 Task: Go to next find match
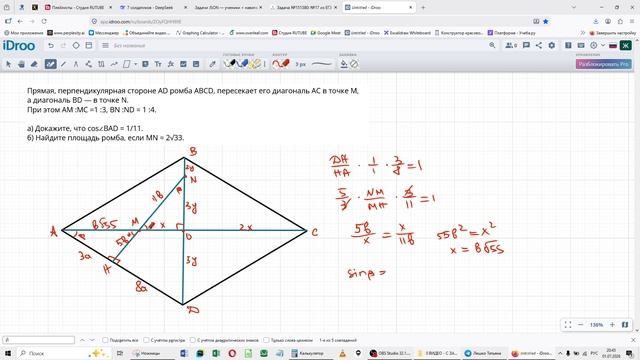tap(92, 340)
